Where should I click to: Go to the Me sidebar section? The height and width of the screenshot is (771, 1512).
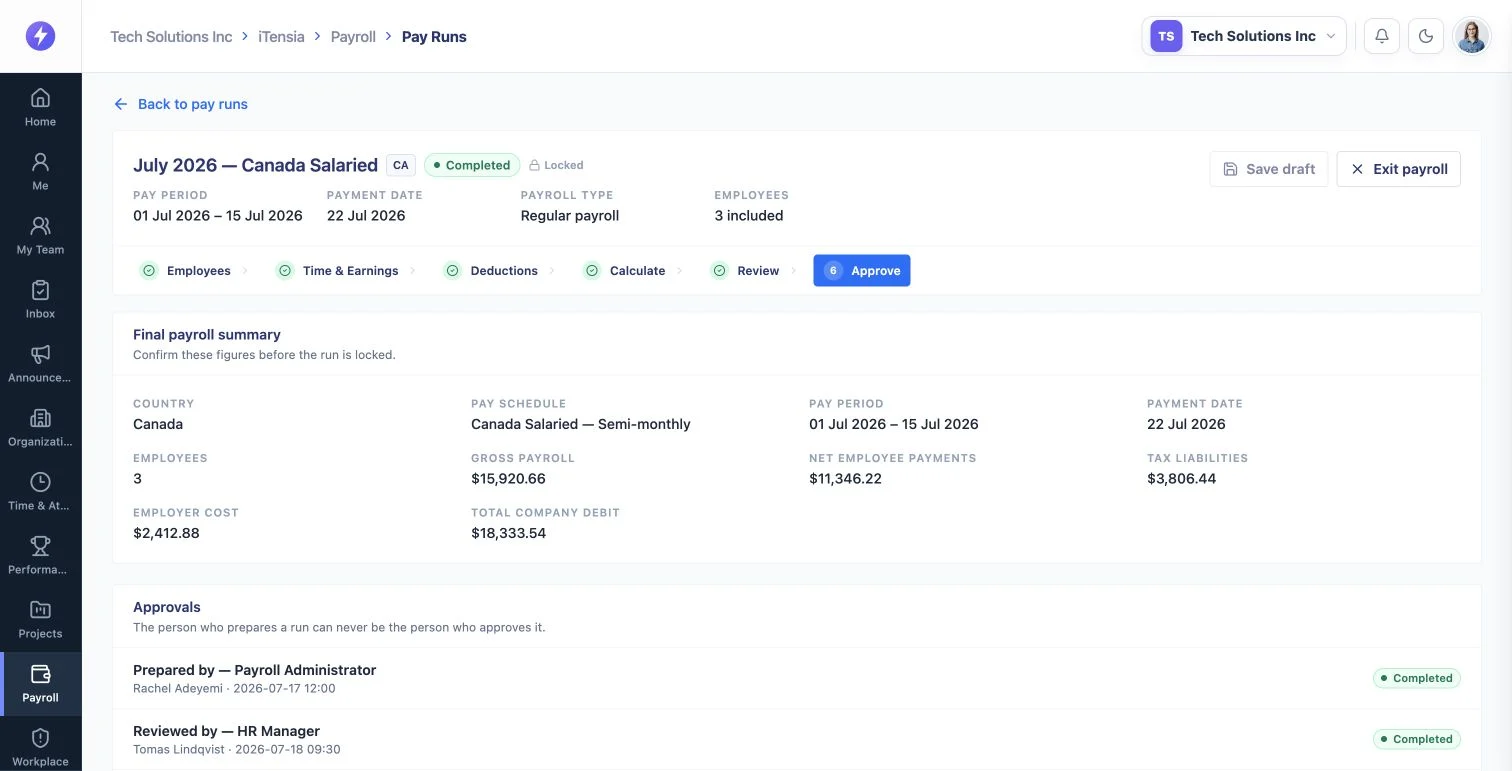[40, 171]
